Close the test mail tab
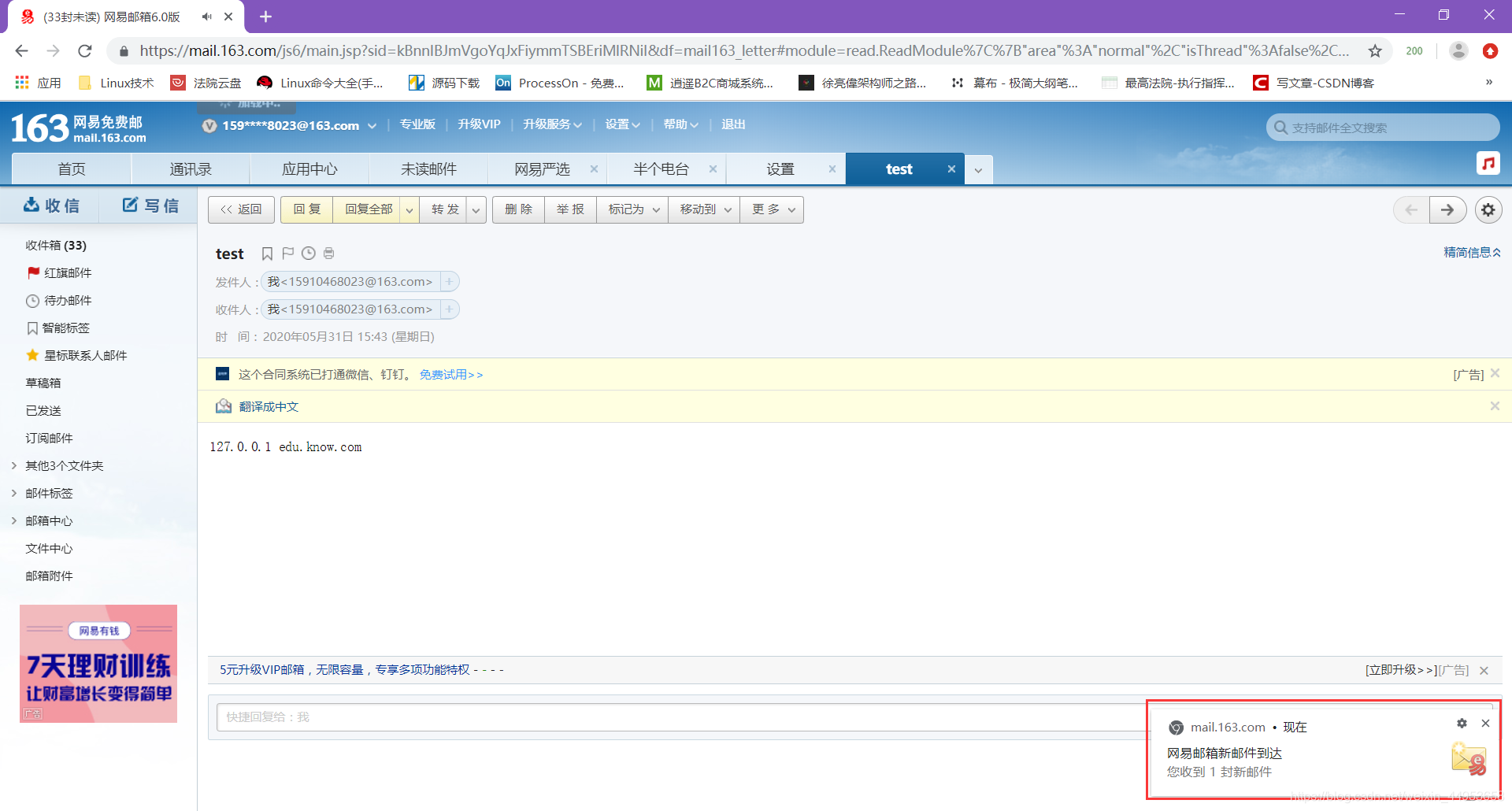Image resolution: width=1512 pixels, height=811 pixels. pos(951,168)
